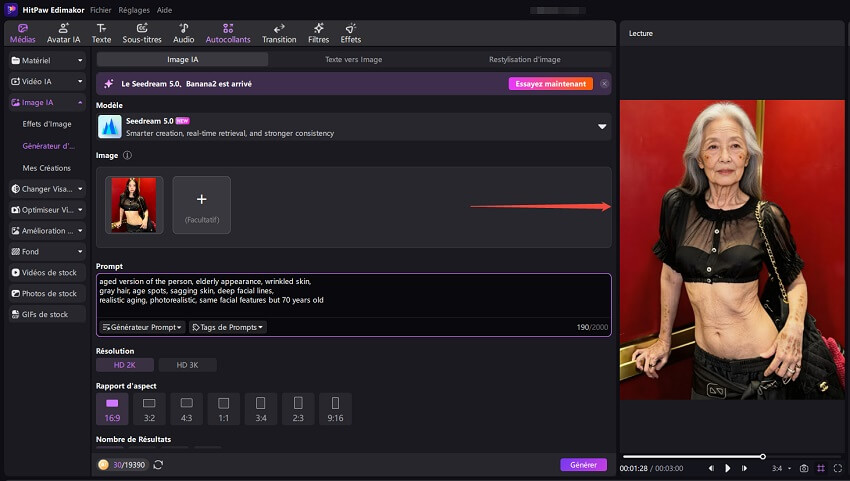
Task: Open the Seedream 5.0 model dropdown
Action: pyautogui.click(x=353, y=127)
